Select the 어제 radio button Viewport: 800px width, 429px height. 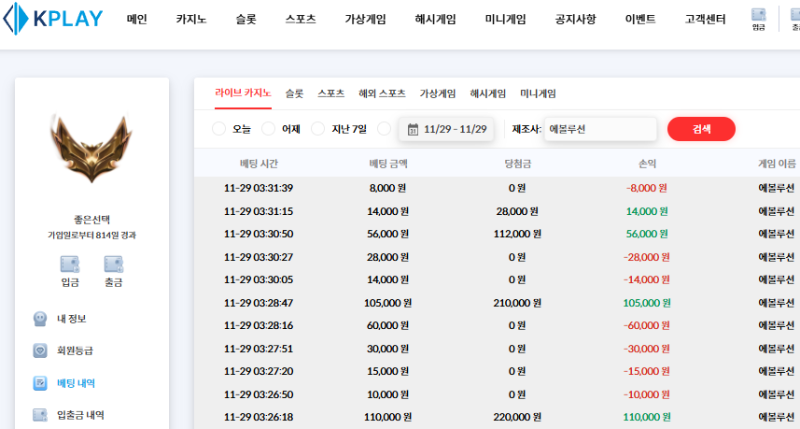[x=268, y=129]
